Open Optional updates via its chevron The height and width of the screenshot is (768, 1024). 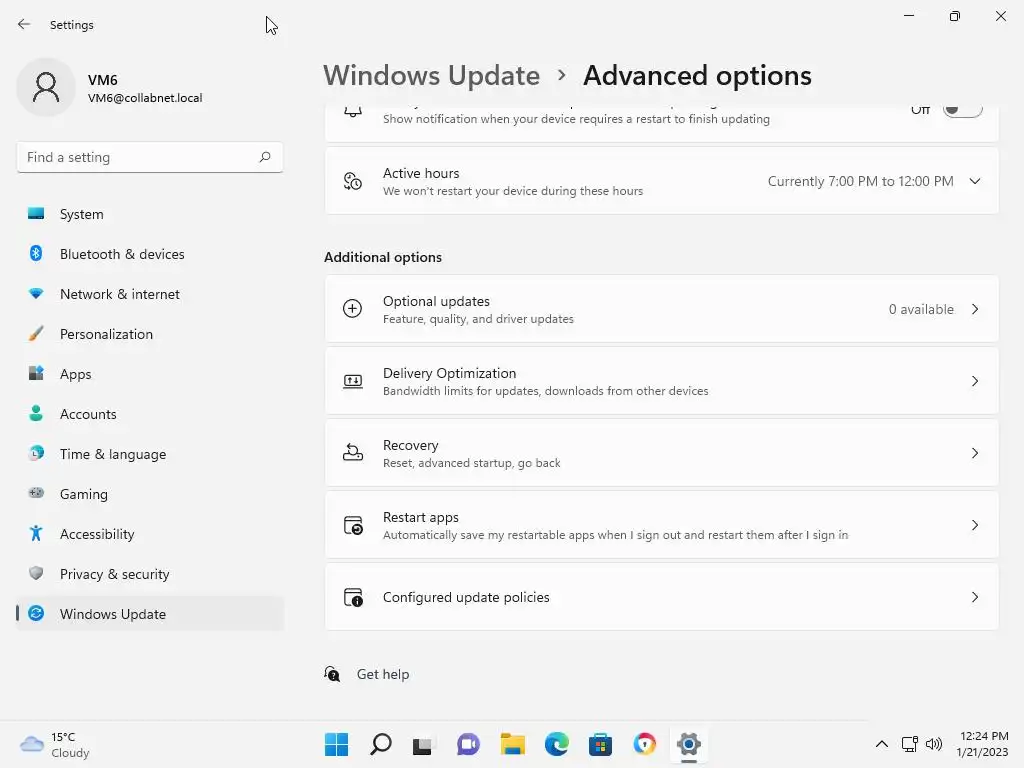click(975, 309)
